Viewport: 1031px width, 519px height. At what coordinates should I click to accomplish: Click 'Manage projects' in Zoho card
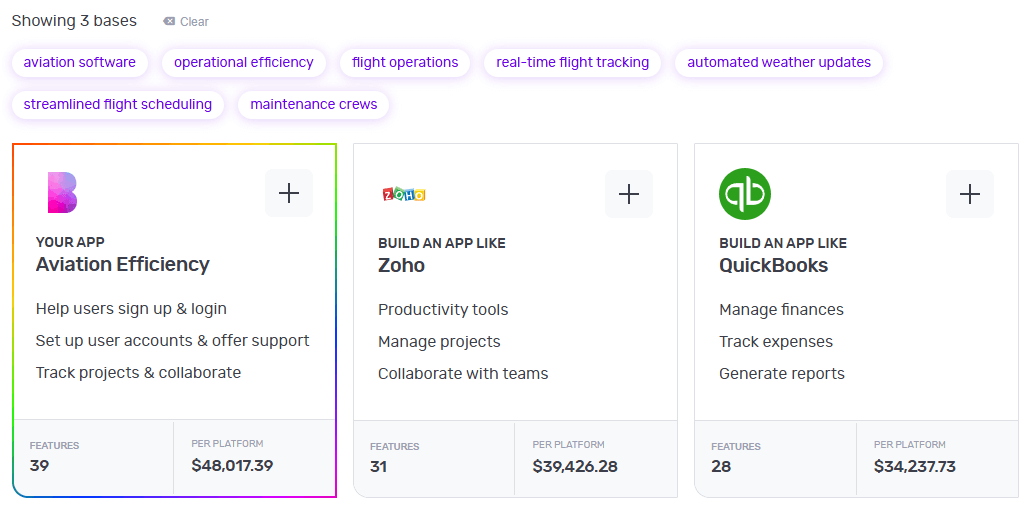[x=439, y=342]
